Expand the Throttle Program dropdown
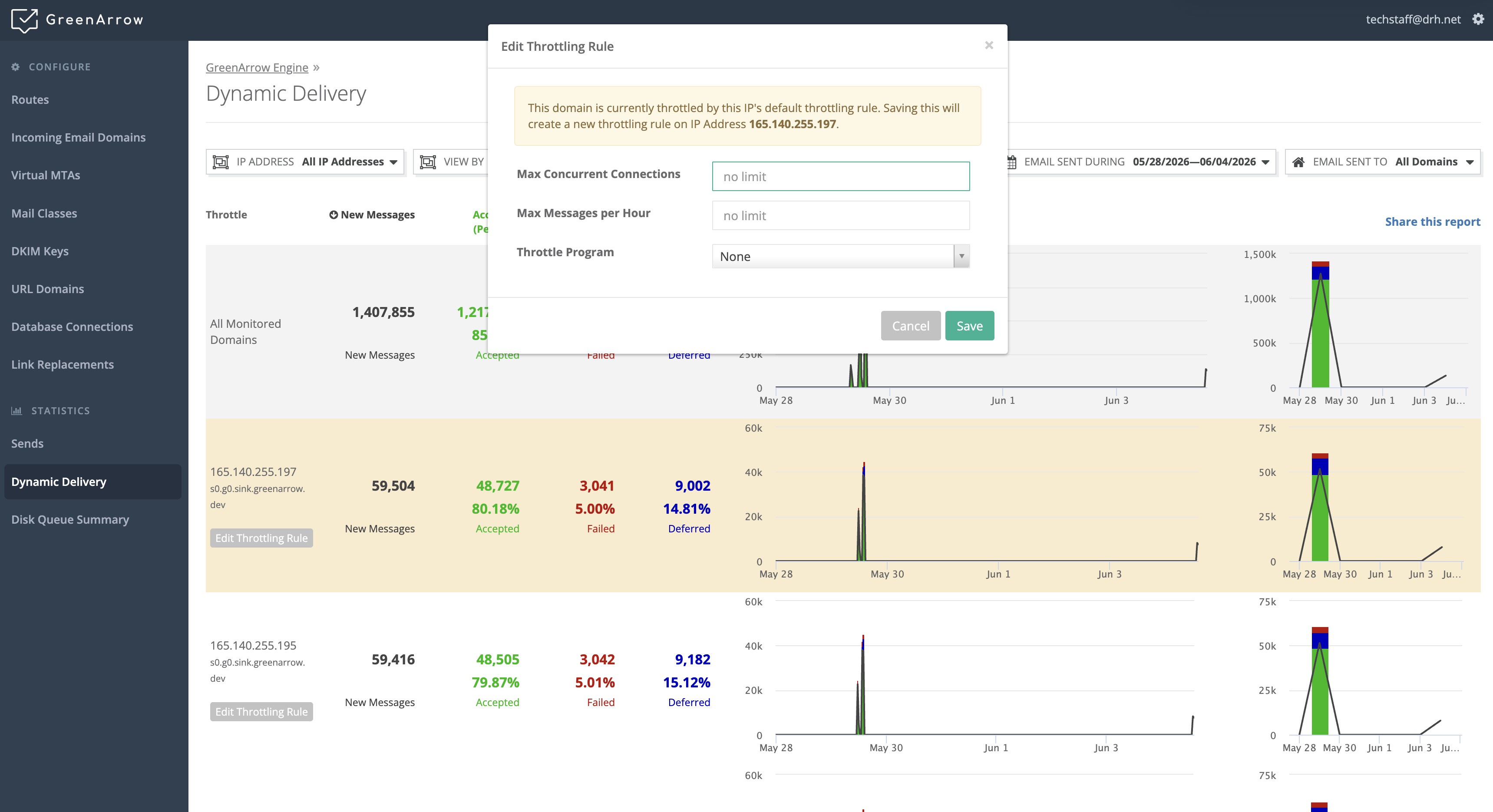The height and width of the screenshot is (812, 1493). coord(840,256)
